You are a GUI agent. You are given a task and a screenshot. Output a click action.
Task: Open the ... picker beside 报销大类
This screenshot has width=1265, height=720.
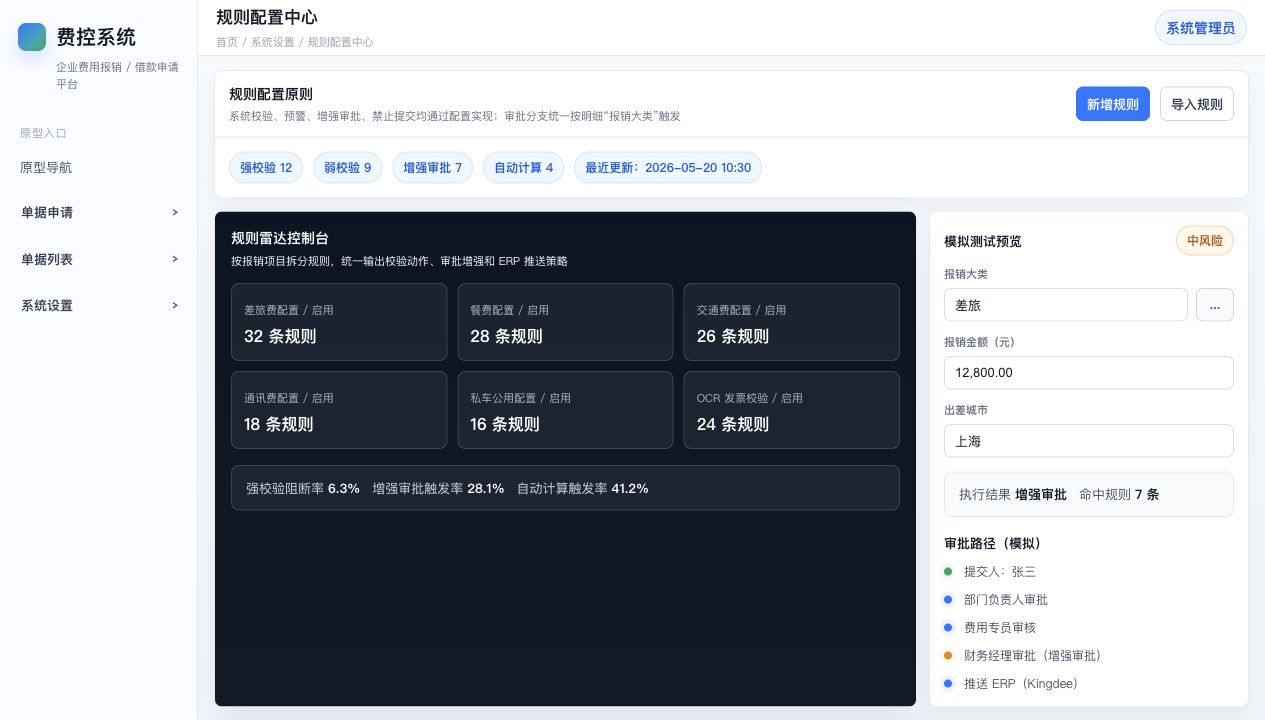[1215, 305]
